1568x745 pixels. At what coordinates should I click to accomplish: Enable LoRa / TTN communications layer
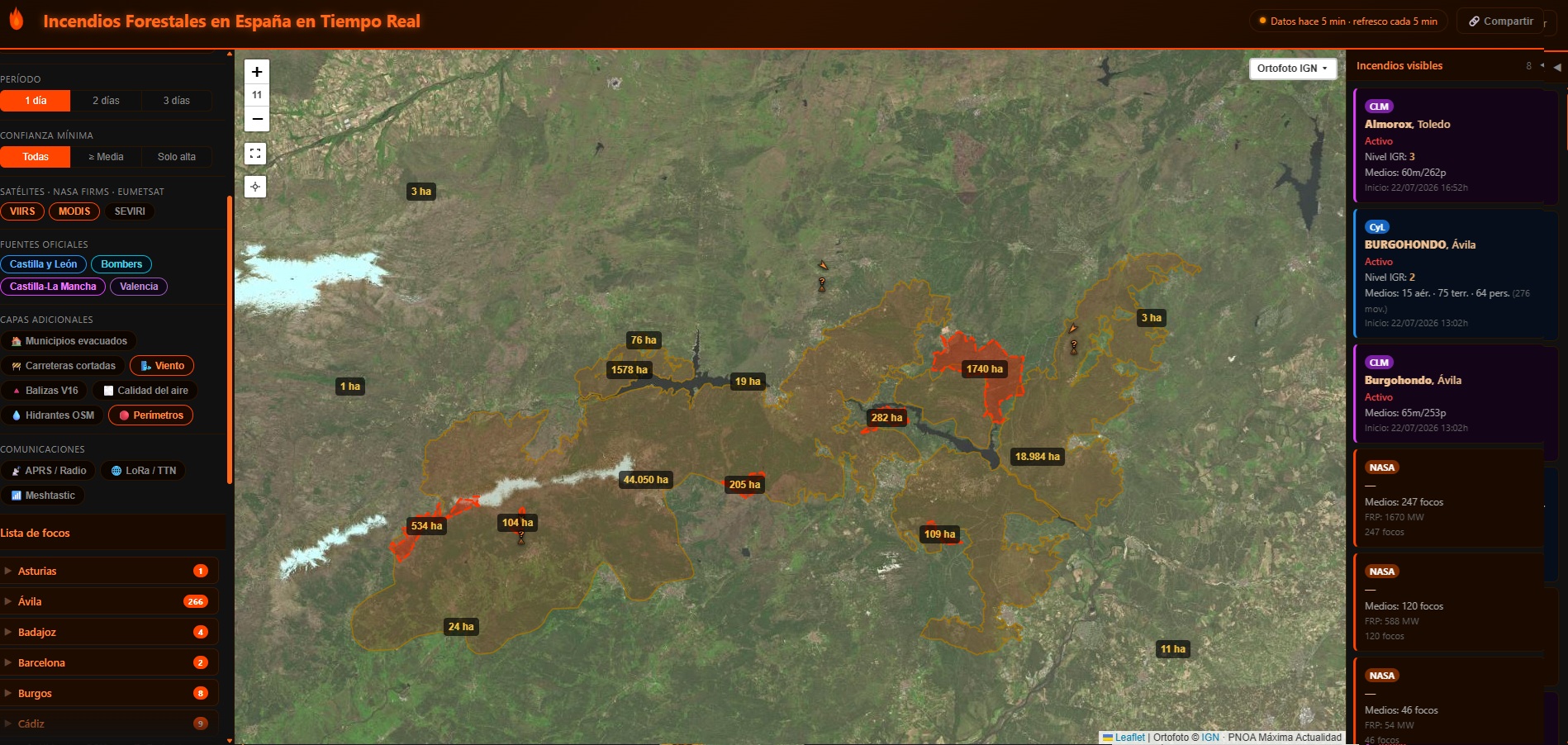pyautogui.click(x=144, y=471)
